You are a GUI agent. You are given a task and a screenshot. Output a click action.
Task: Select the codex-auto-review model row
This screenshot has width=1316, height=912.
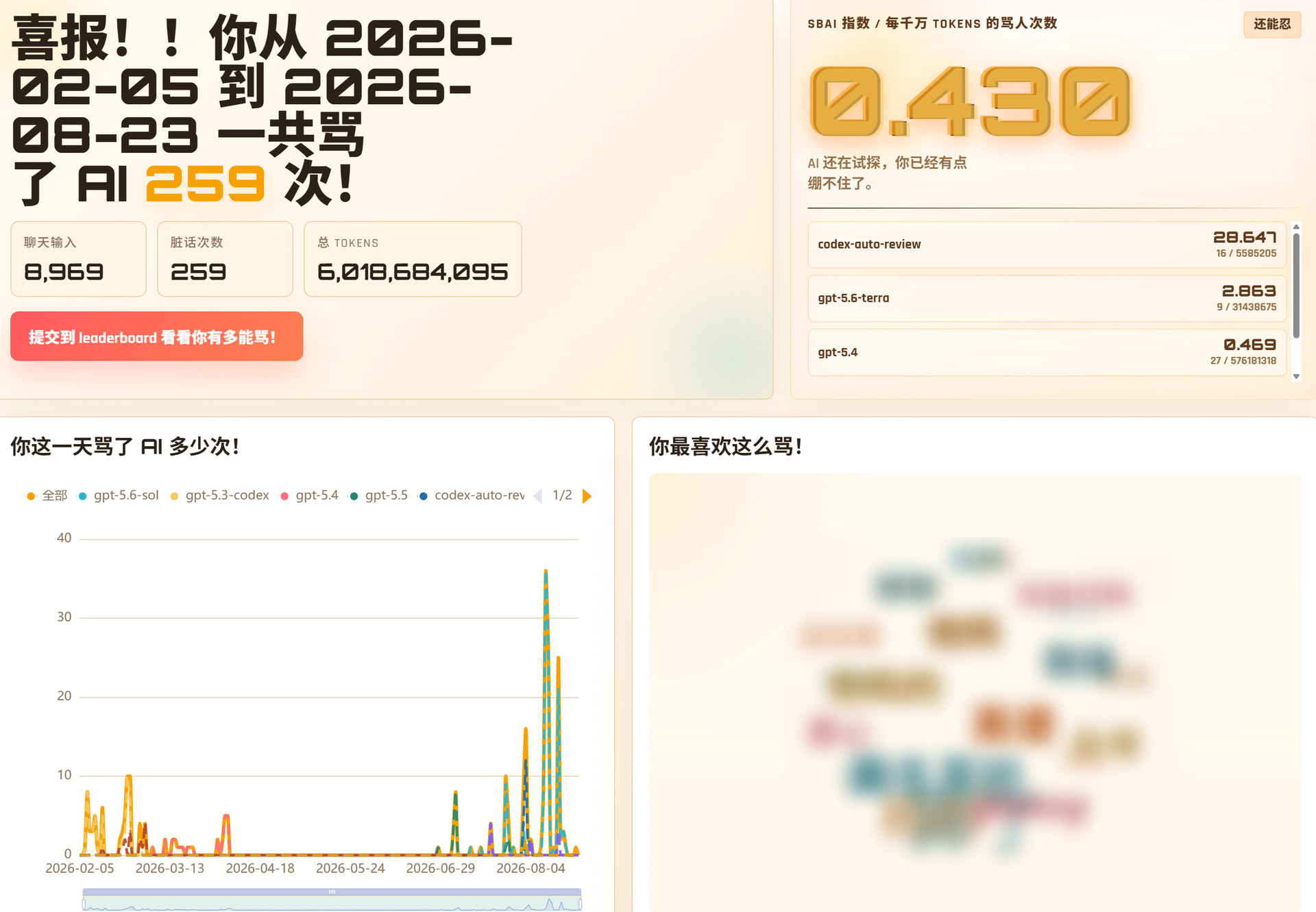click(x=1047, y=245)
